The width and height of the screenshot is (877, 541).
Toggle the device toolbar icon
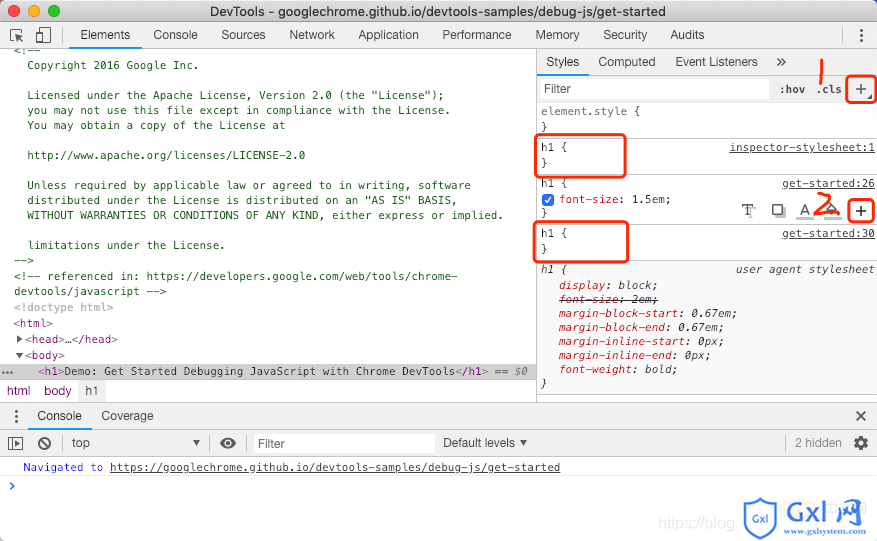point(43,35)
